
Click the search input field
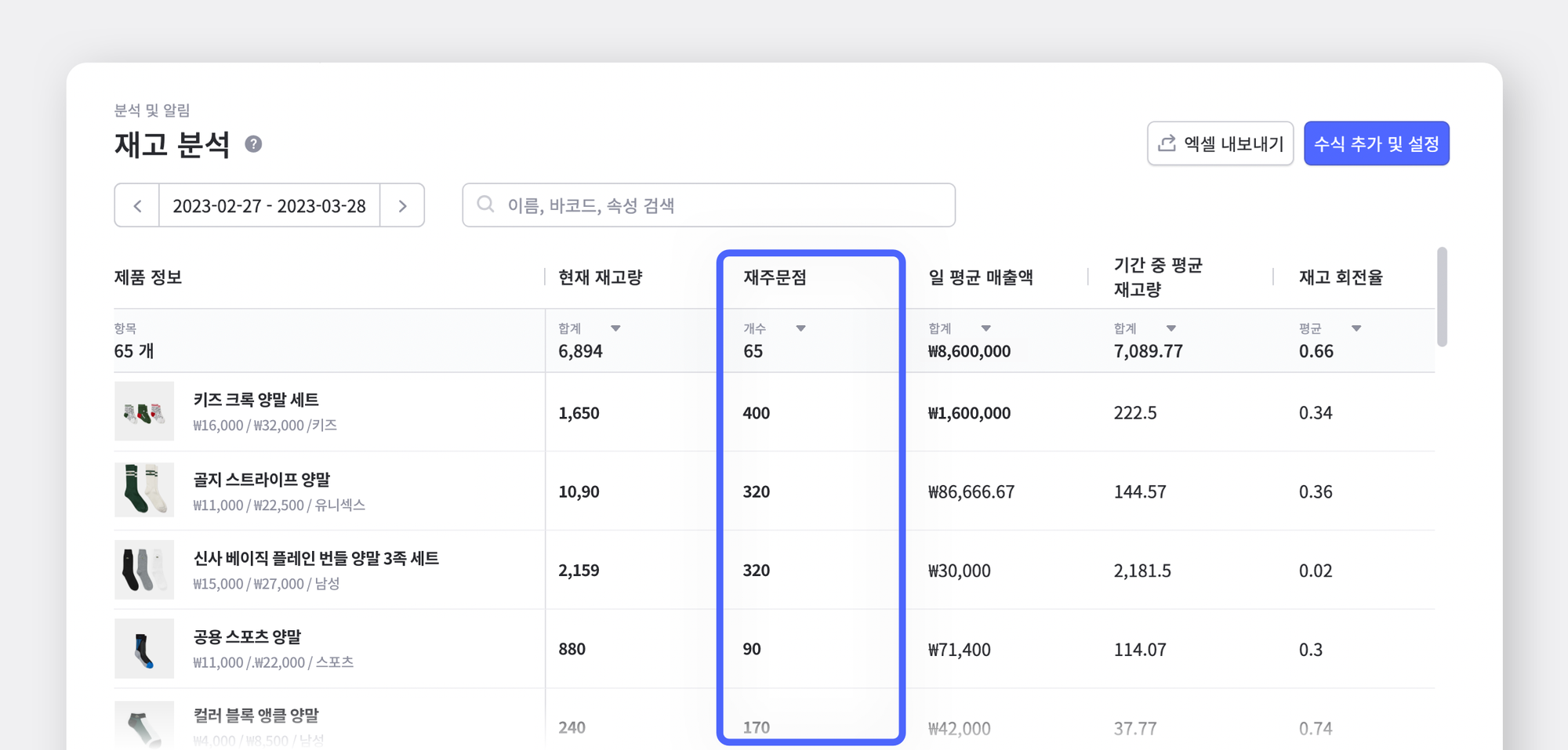[706, 205]
